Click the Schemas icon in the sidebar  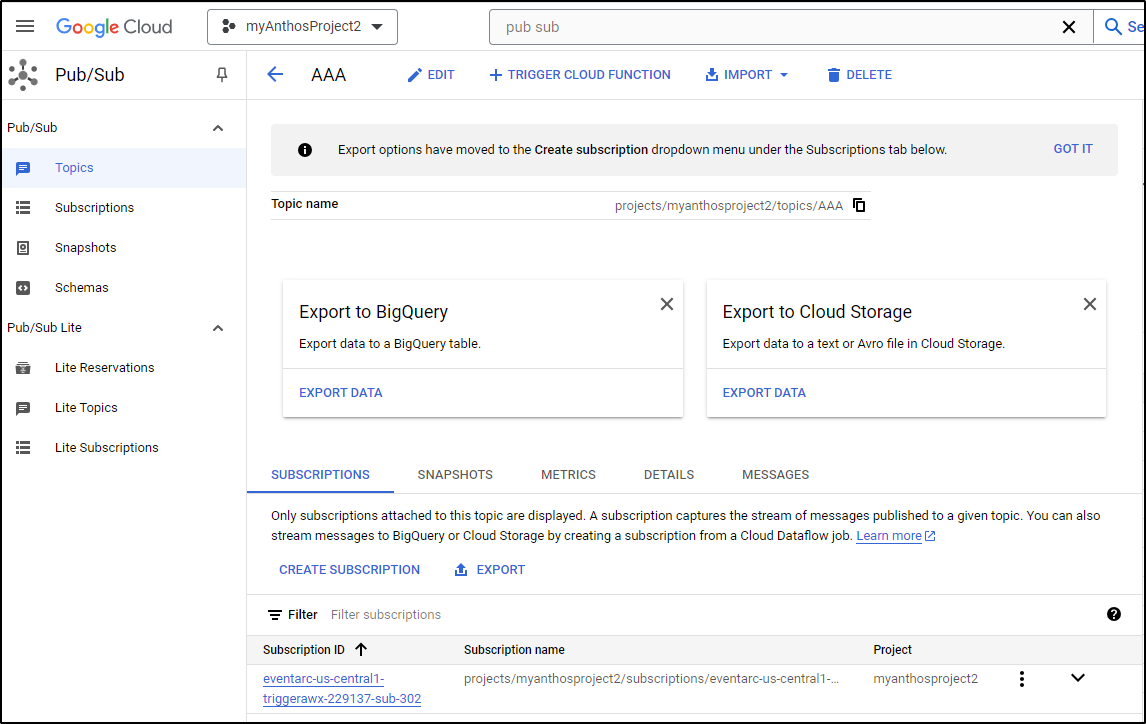(x=23, y=288)
